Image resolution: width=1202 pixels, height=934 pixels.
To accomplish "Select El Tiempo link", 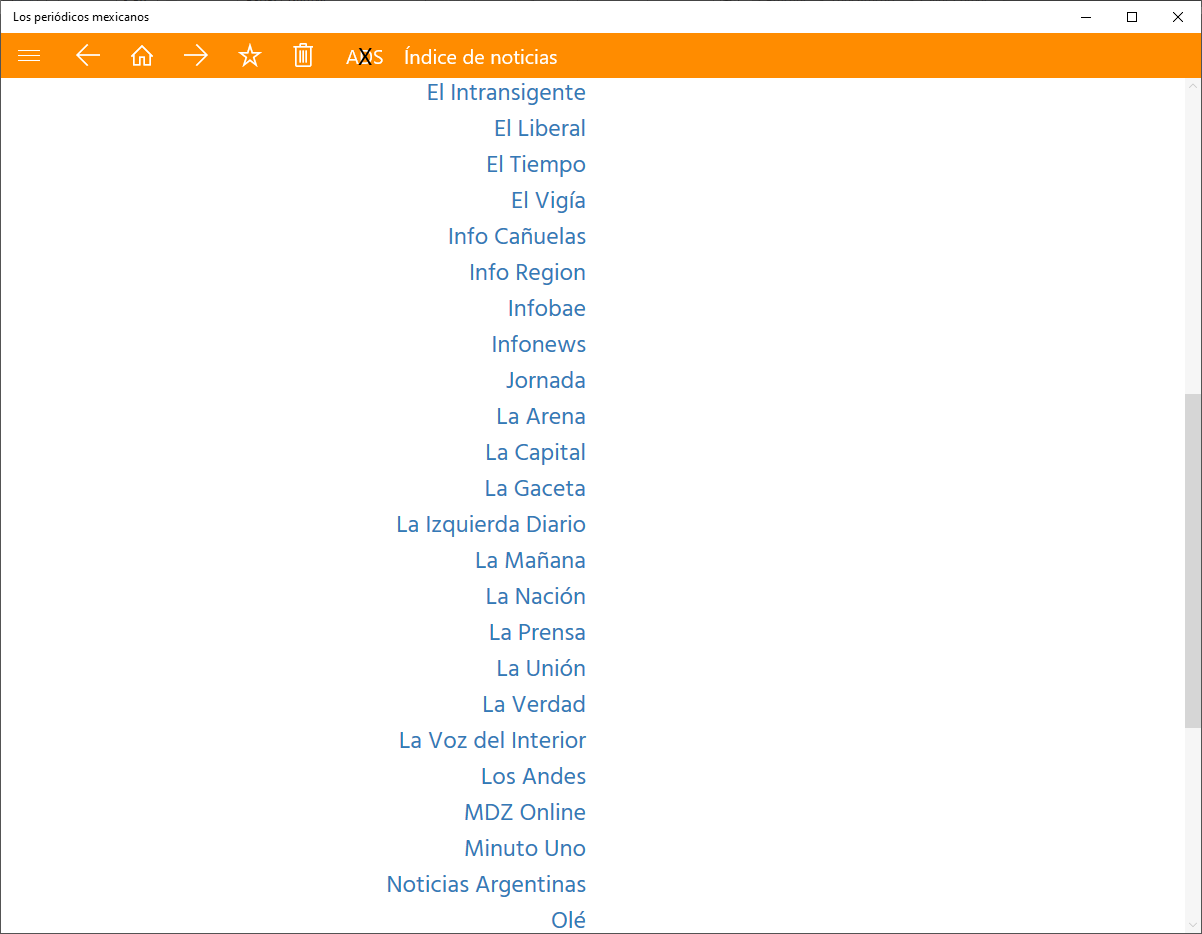I will [536, 164].
